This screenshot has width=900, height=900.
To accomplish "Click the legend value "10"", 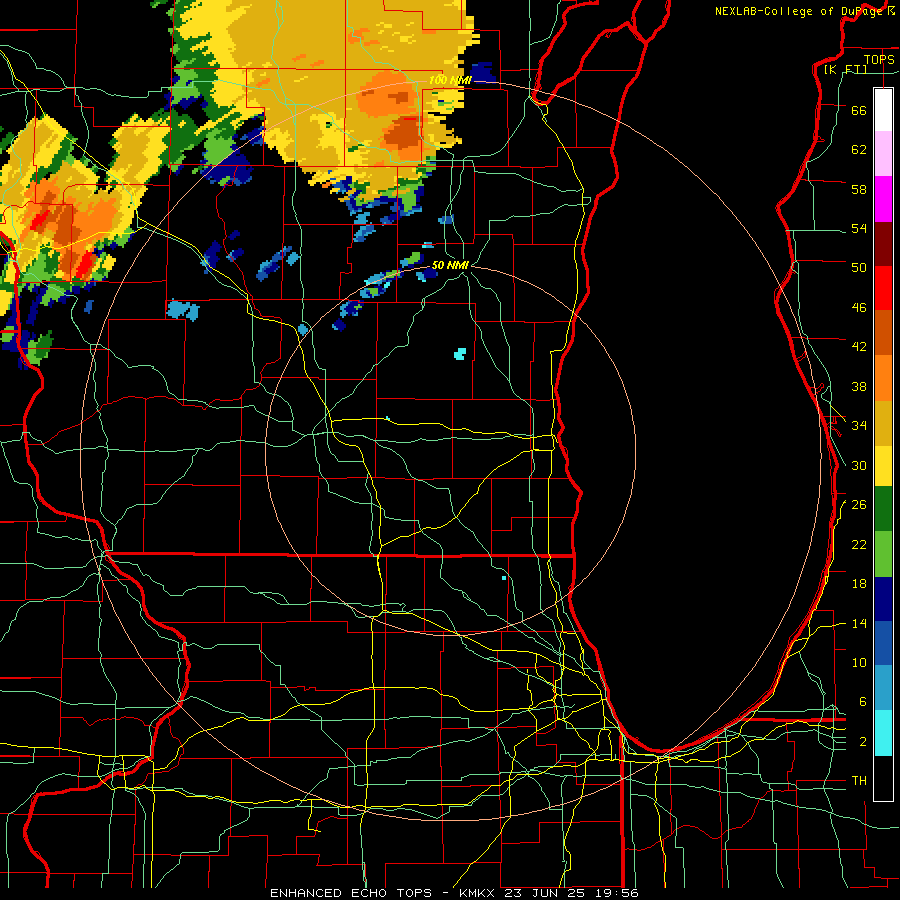I will 859,662.
